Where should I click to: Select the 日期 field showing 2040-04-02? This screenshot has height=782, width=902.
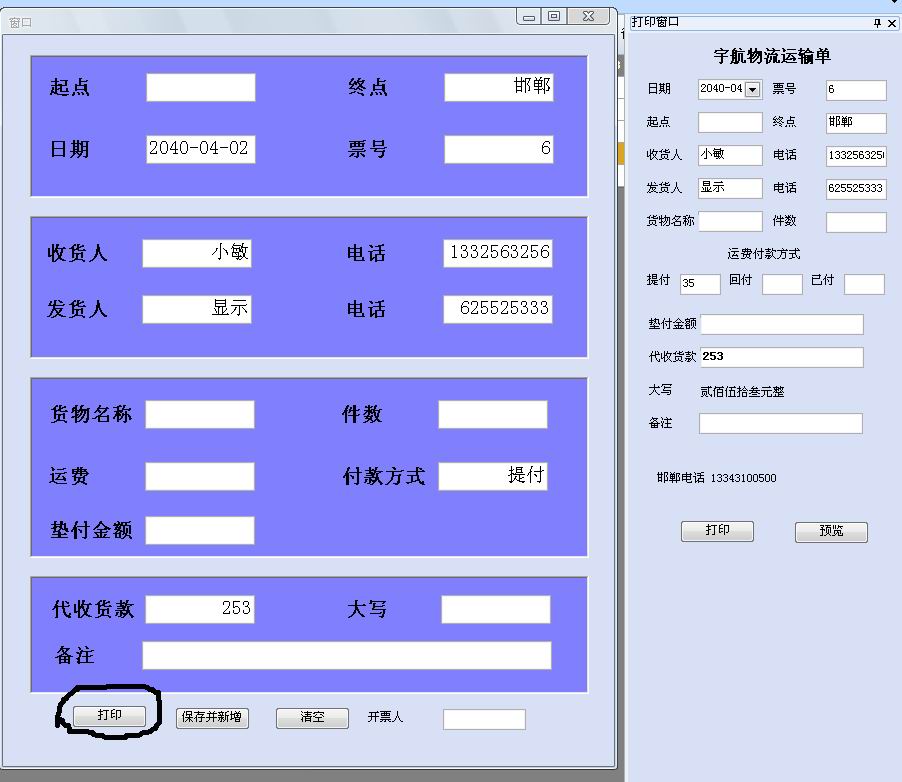(201, 149)
